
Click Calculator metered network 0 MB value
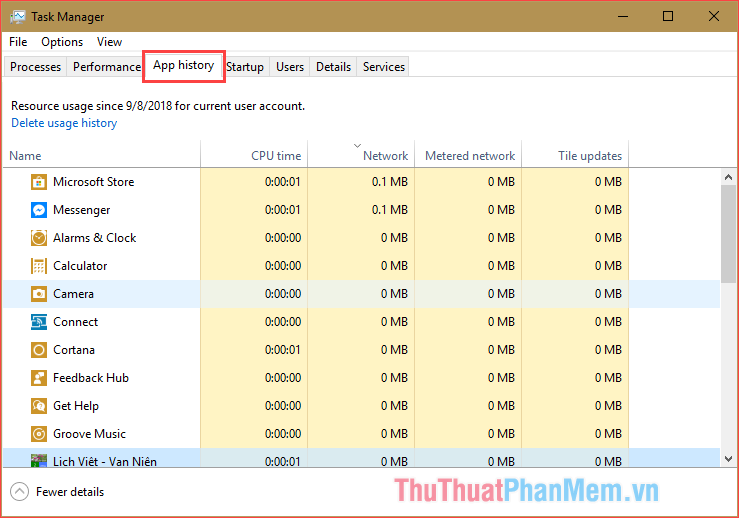(501, 266)
